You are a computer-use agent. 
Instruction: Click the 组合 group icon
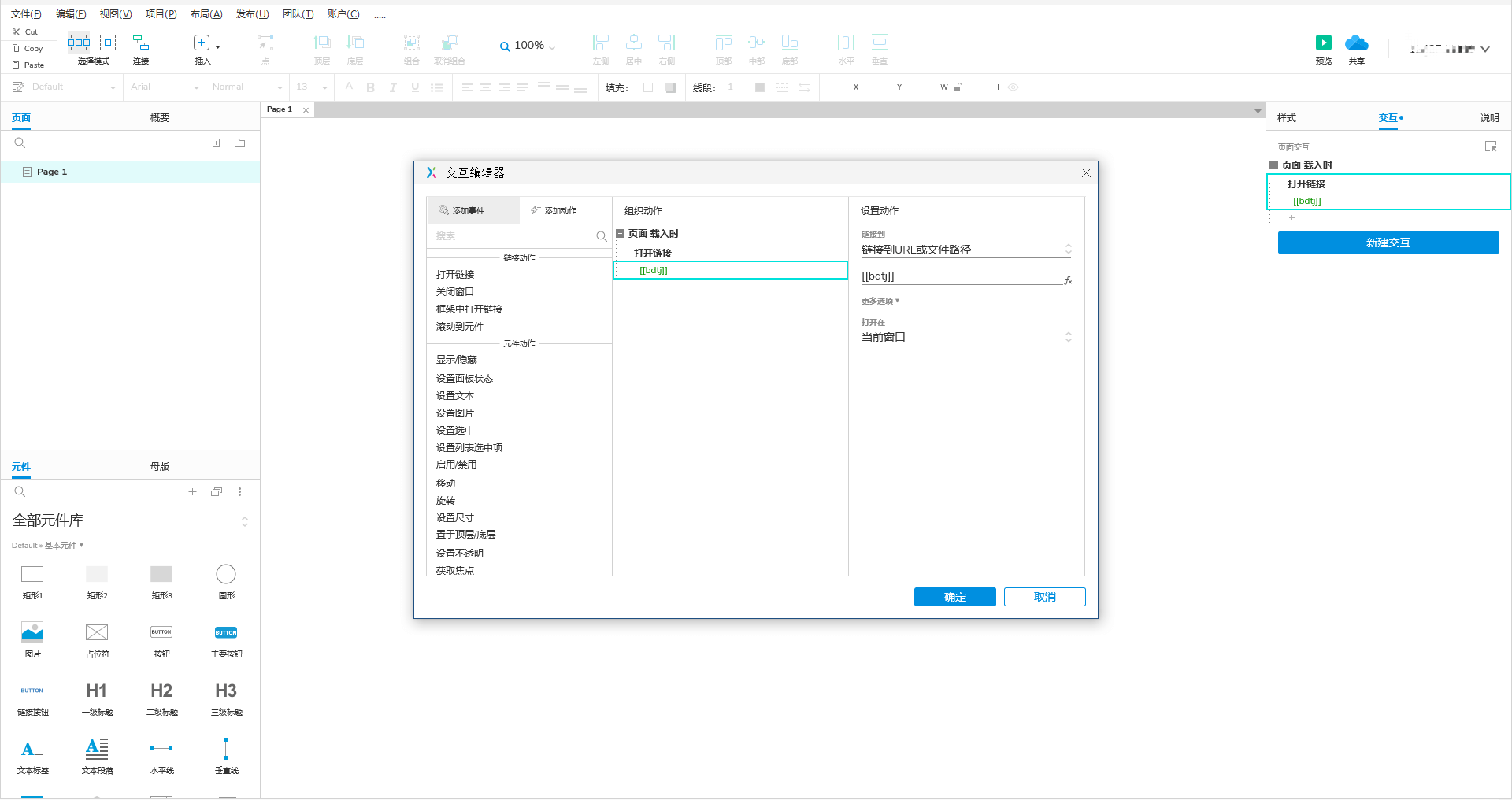click(x=412, y=43)
